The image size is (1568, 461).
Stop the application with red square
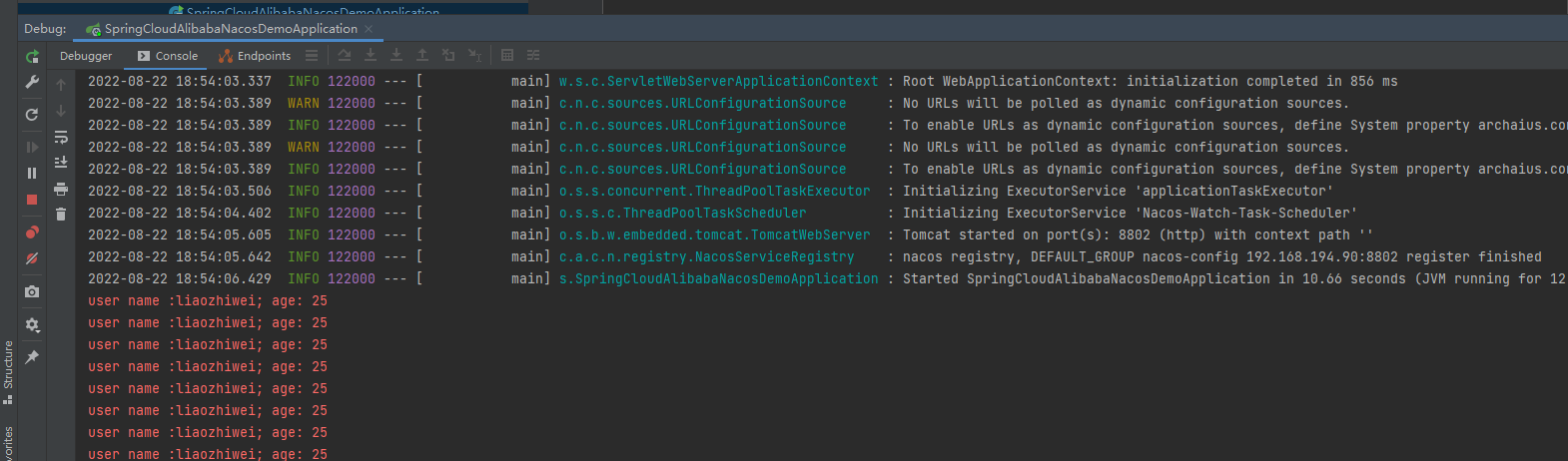pos(32,200)
